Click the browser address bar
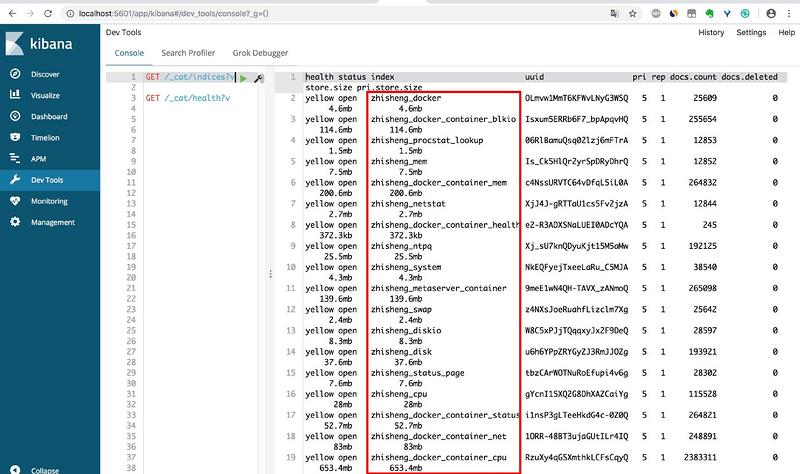The height and width of the screenshot is (474, 800). pos(337,14)
